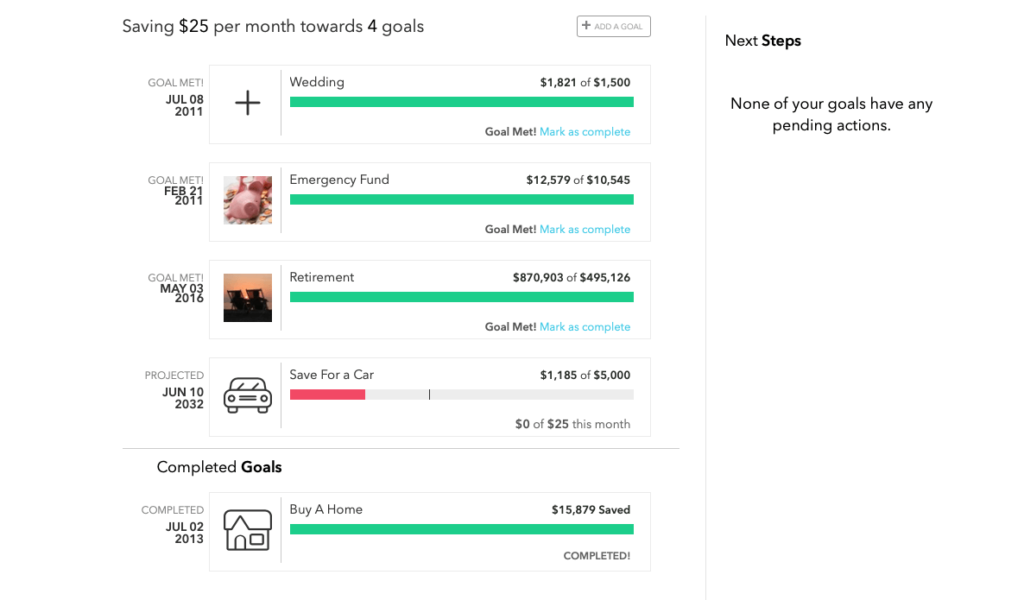Click the Retirement goal progress bar
The image size is (1024, 600).
point(461,297)
